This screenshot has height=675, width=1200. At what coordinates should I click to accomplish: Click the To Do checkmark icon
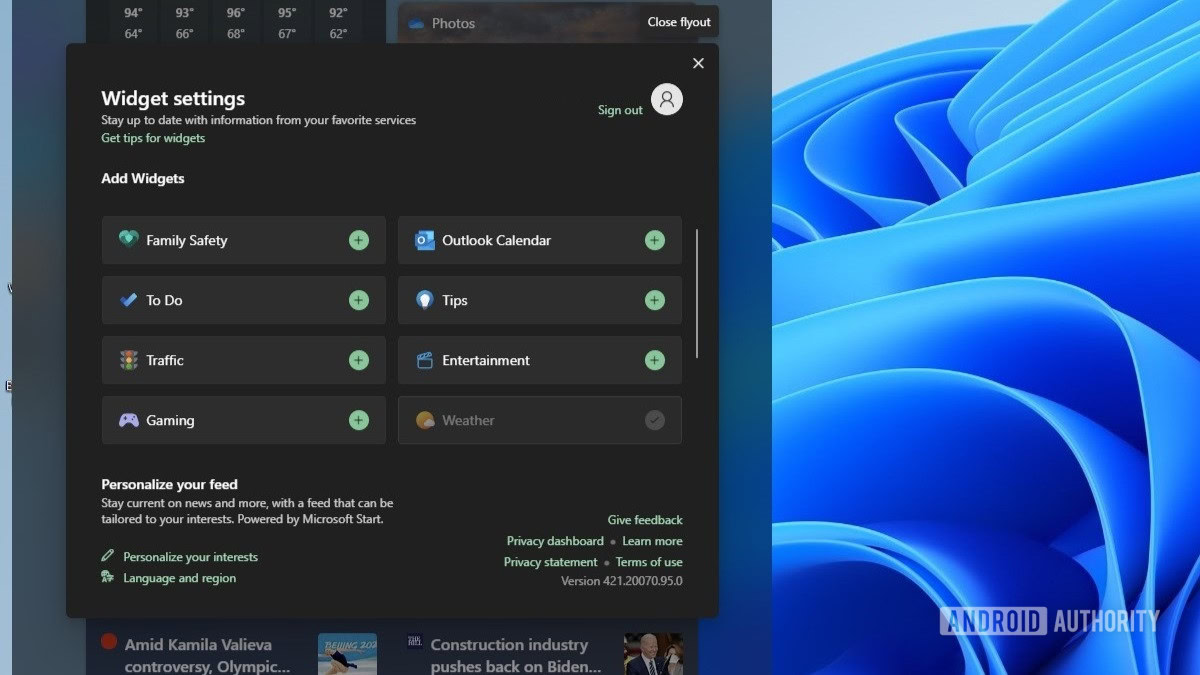pos(128,300)
